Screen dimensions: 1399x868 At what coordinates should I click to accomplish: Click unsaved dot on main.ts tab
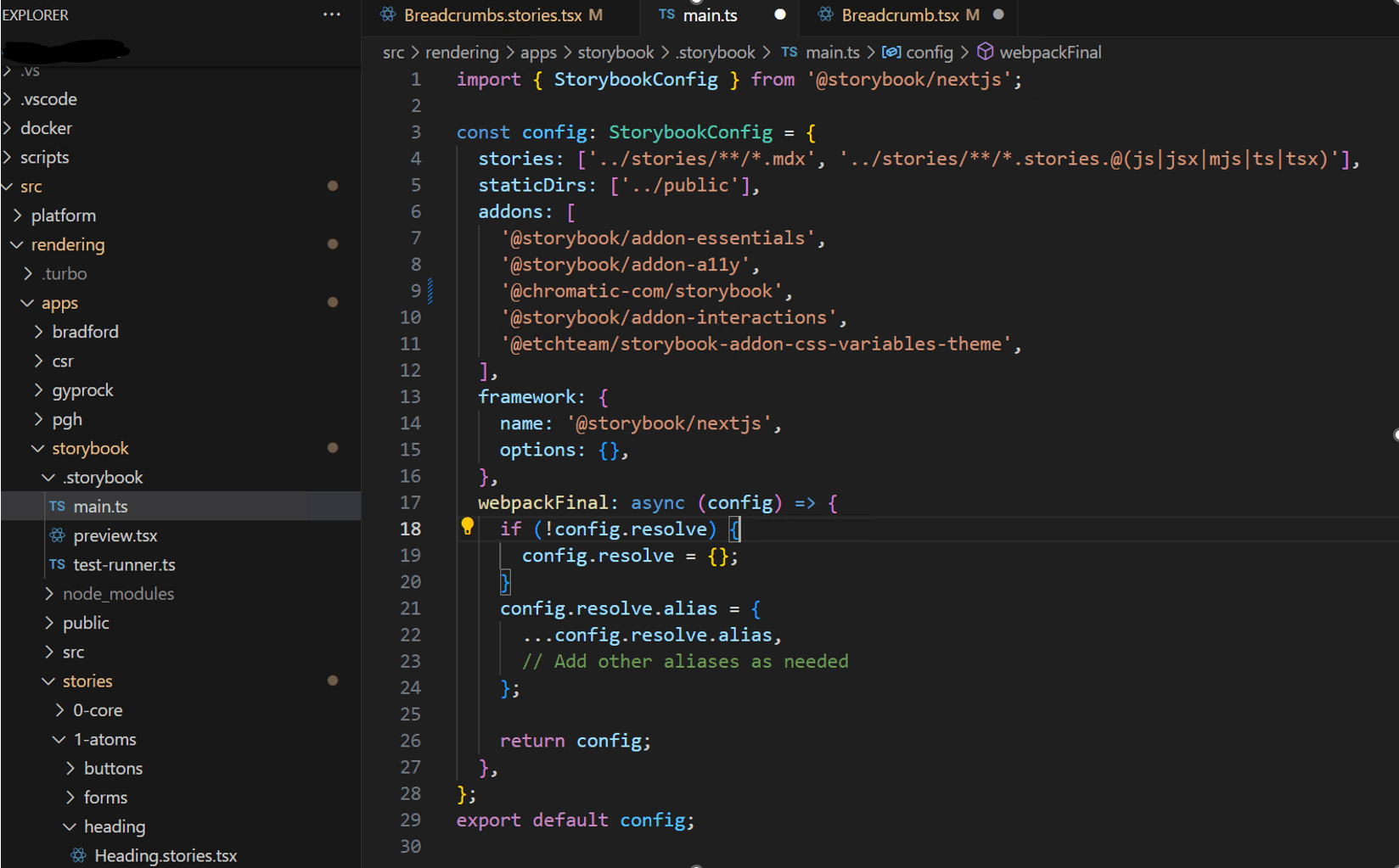[x=779, y=14]
